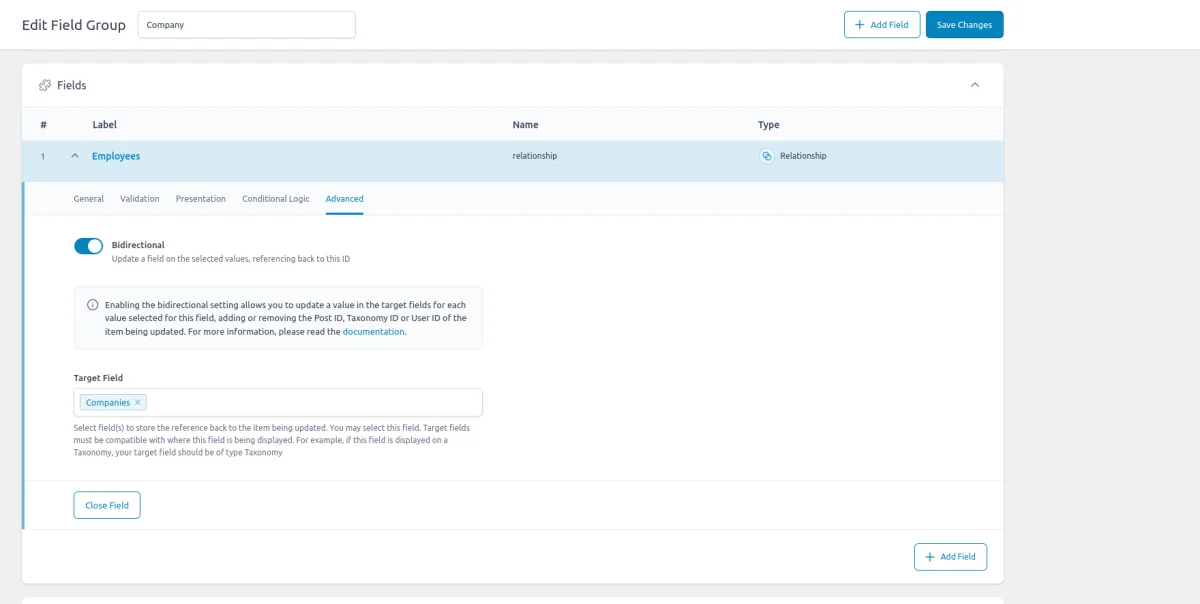The width and height of the screenshot is (1200, 604).
Task: Click the 'relationship' field name cell
Action: click(x=535, y=156)
